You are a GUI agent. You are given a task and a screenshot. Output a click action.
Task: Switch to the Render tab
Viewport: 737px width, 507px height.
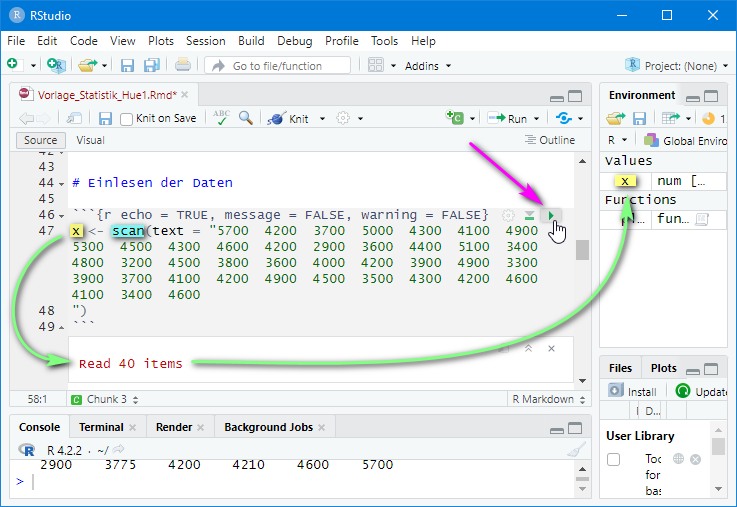tap(174, 427)
